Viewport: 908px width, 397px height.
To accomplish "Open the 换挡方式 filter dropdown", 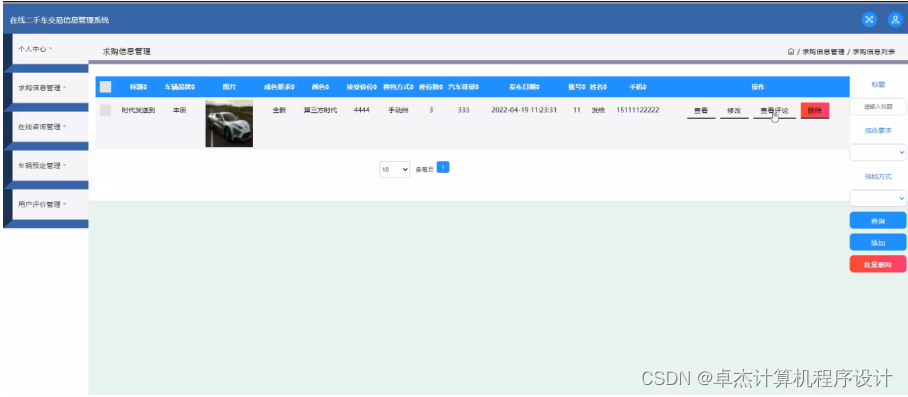I will pyautogui.click(x=877, y=198).
